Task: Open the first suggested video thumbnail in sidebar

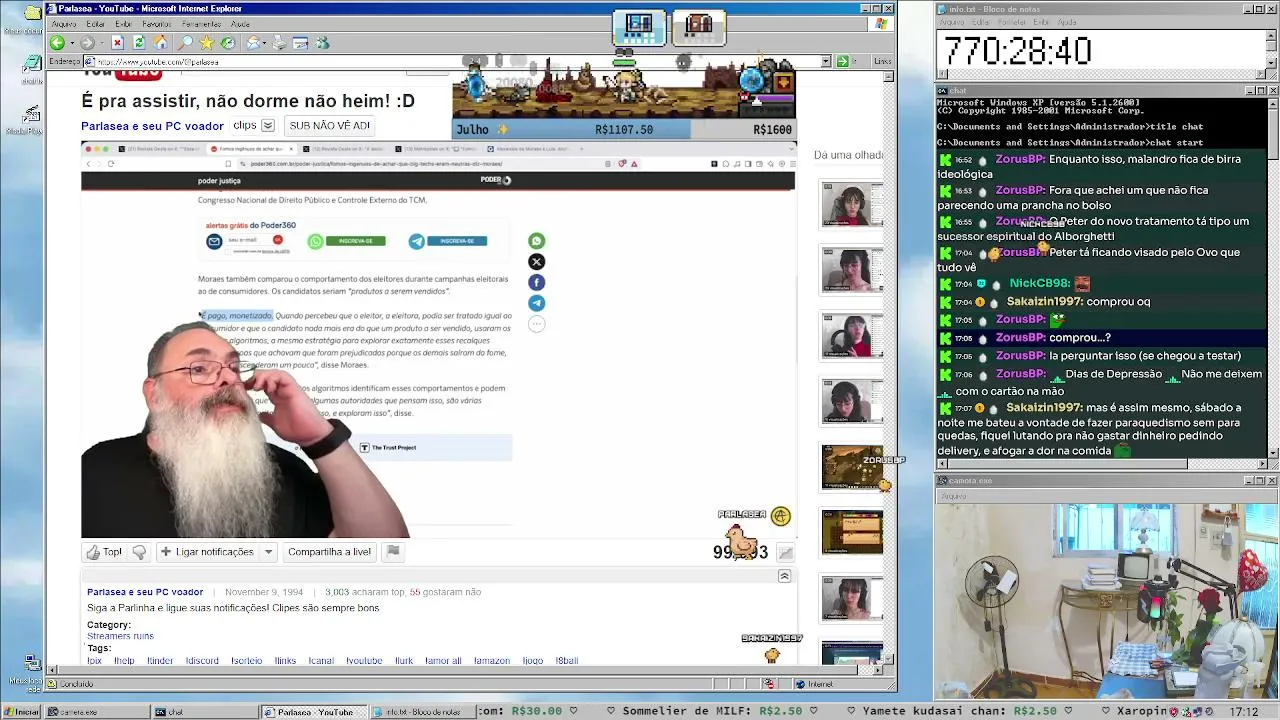Action: [852, 204]
